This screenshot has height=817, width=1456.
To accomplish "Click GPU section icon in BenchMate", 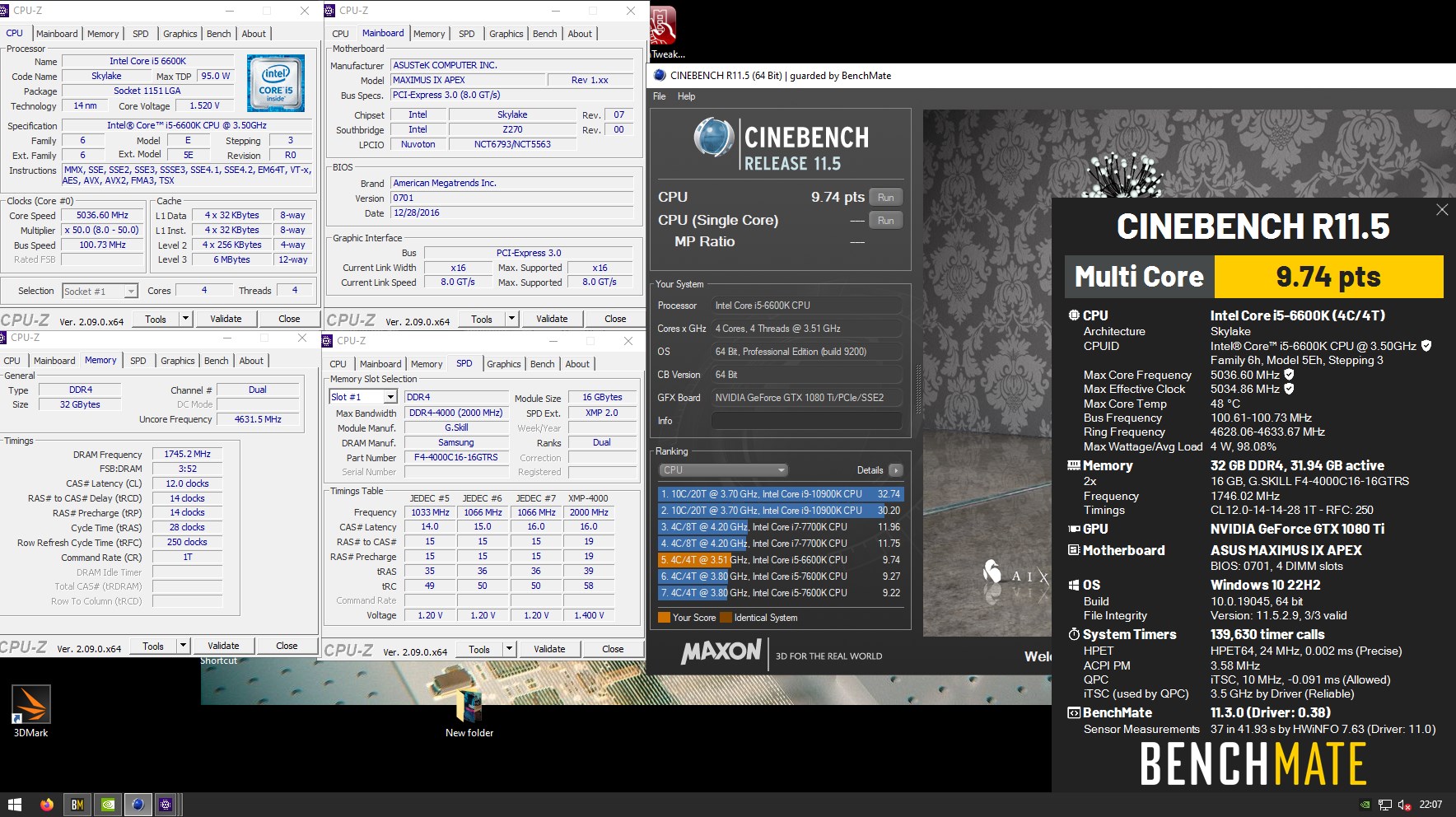I will pyautogui.click(x=1074, y=529).
